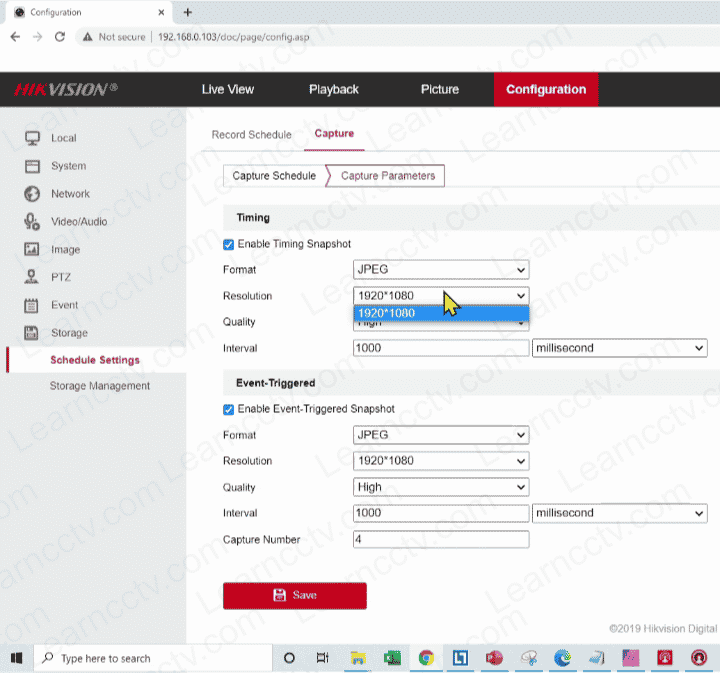
Task: Click the Capture Number input field
Action: 441,540
